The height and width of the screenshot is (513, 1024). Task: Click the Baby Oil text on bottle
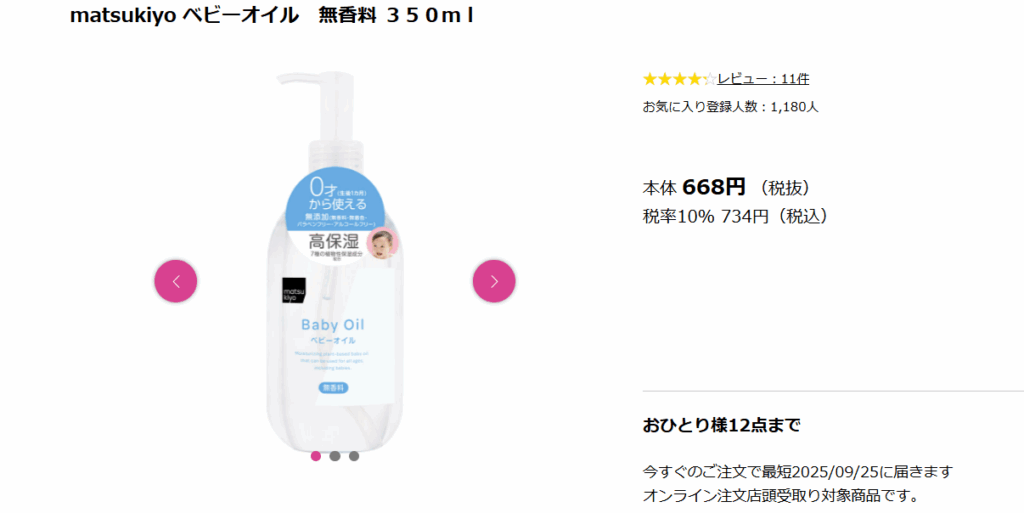332,324
